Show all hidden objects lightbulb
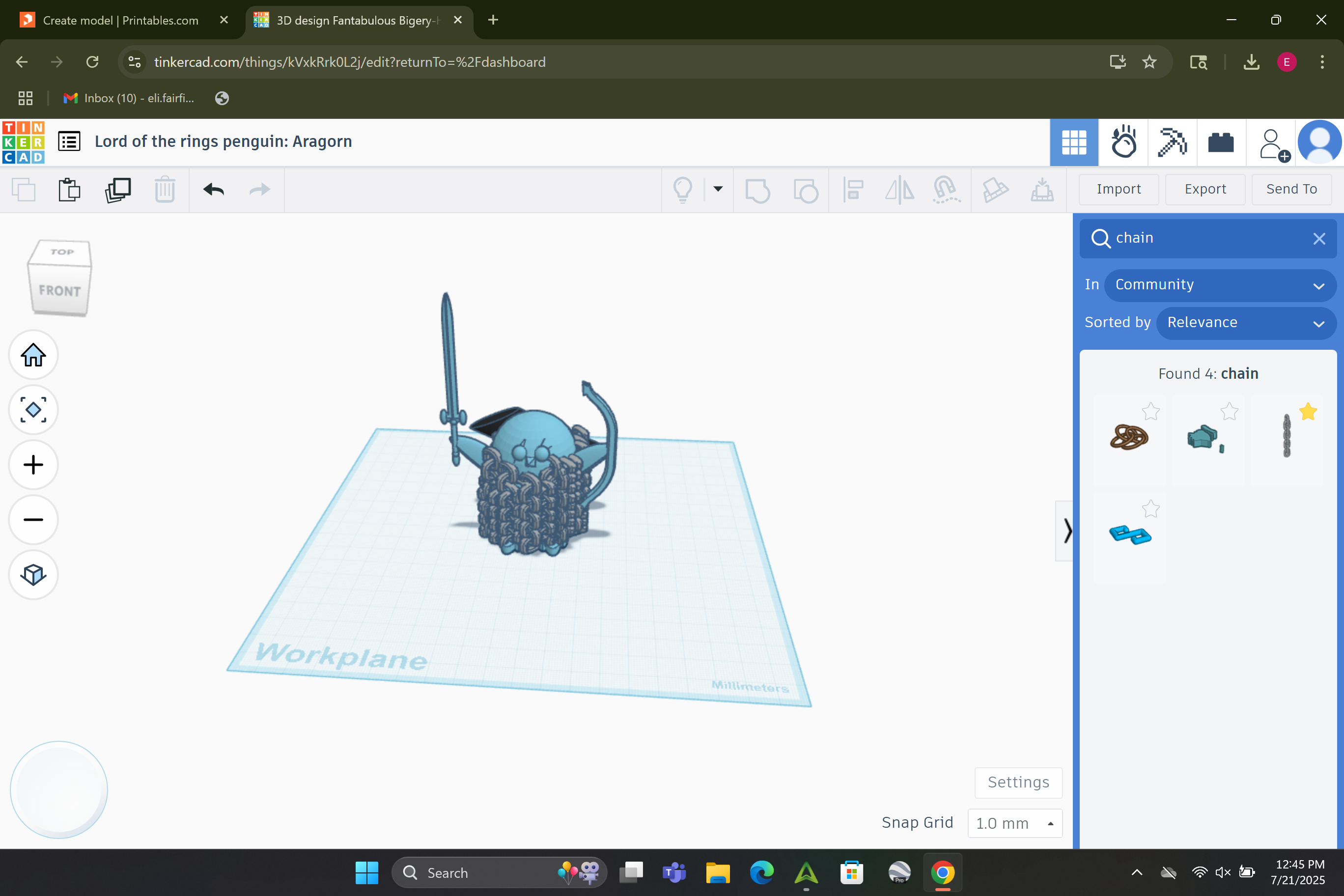 point(683,190)
